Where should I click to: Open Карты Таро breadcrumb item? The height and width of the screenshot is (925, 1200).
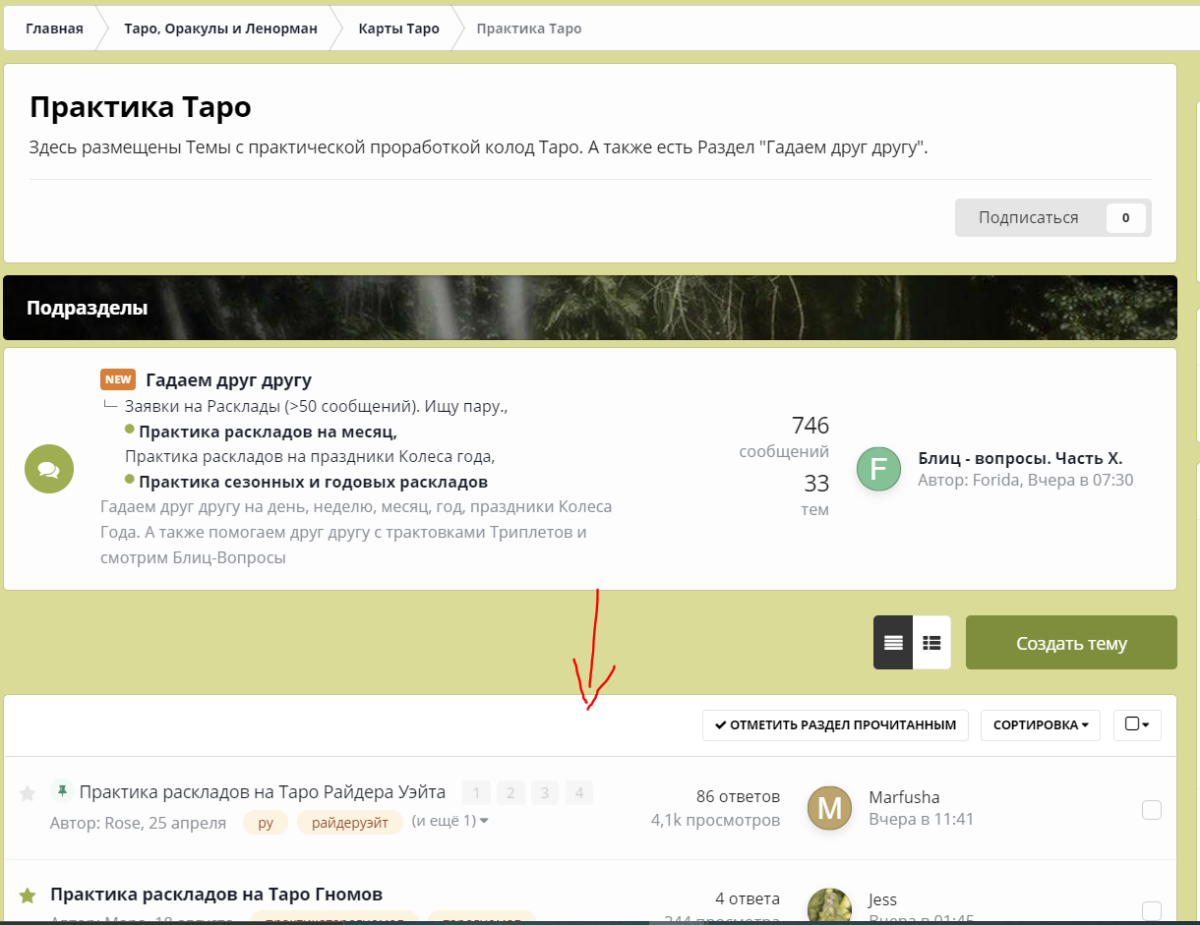[x=398, y=29]
